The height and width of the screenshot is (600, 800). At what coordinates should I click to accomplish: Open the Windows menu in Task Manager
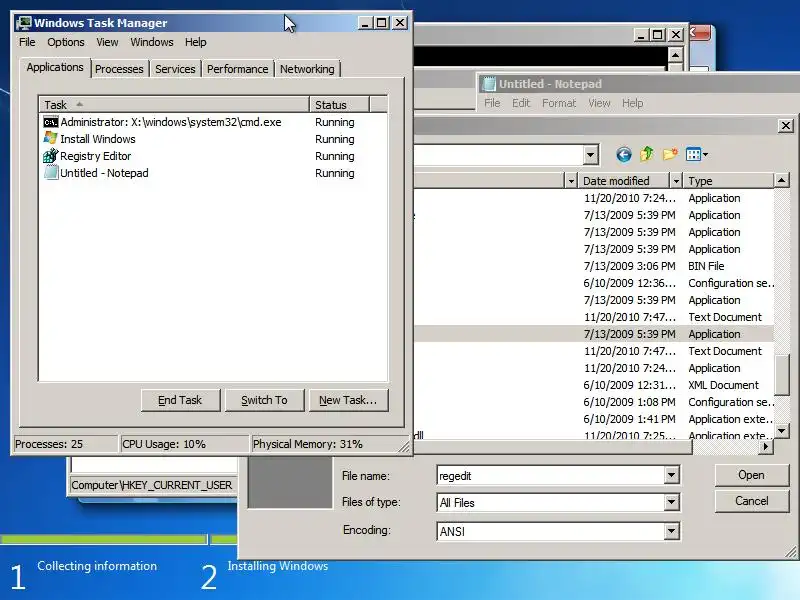point(152,42)
